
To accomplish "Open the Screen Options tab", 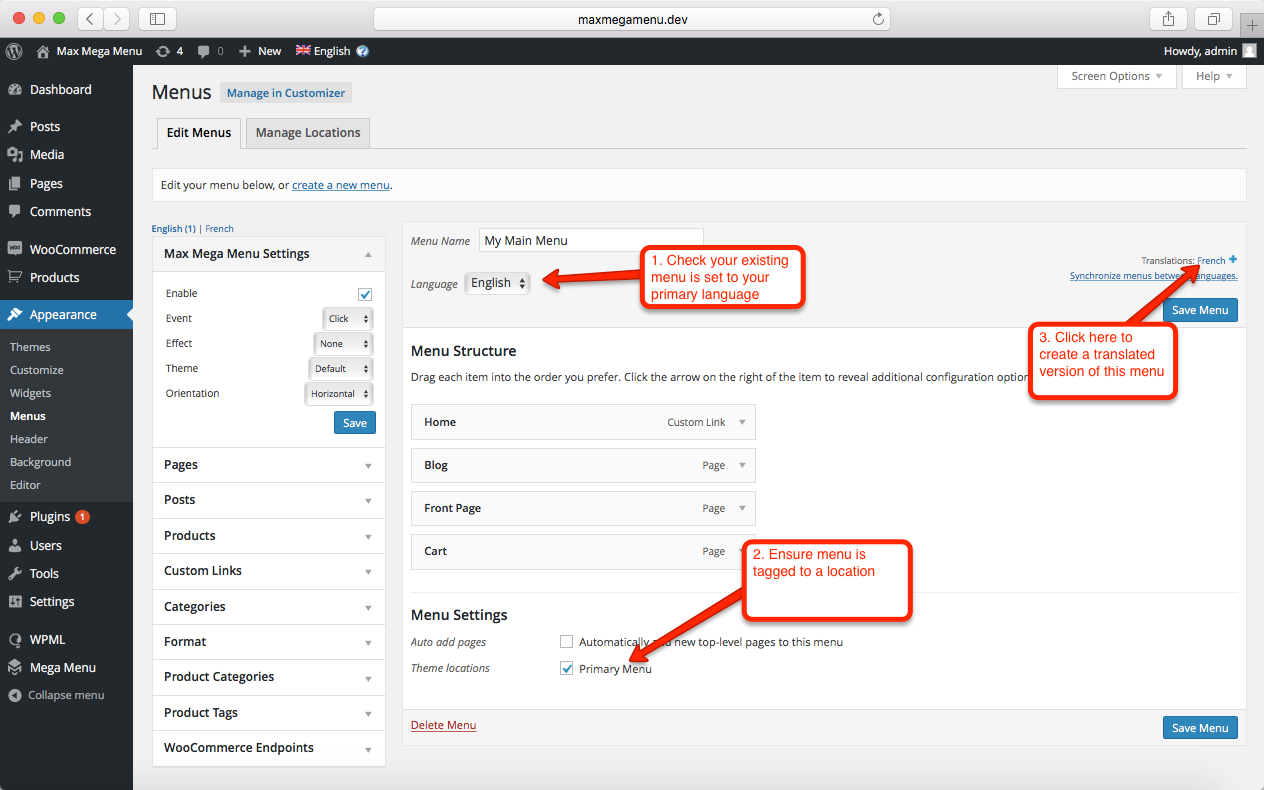I will pos(1116,76).
